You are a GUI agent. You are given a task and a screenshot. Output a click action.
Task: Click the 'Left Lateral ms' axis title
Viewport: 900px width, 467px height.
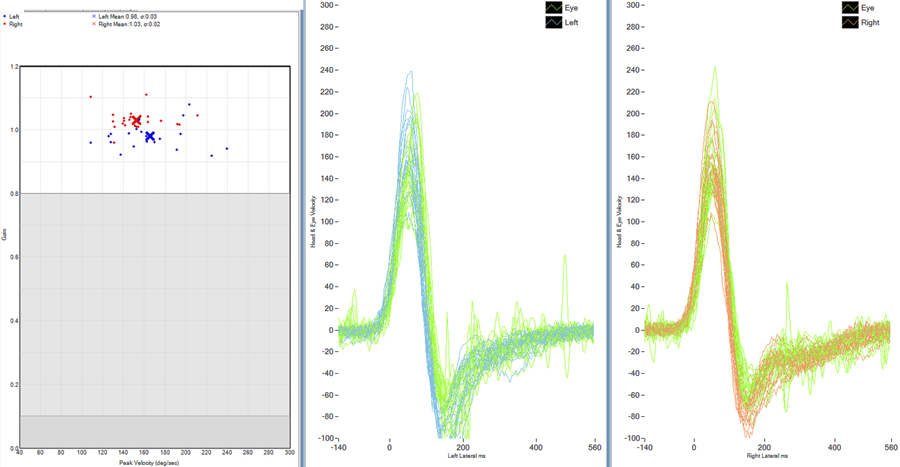coord(467,456)
